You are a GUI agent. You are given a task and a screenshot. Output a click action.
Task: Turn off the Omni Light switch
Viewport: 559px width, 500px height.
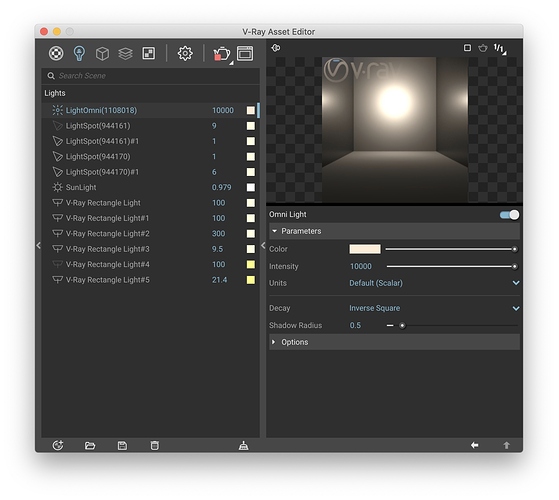[x=509, y=215]
